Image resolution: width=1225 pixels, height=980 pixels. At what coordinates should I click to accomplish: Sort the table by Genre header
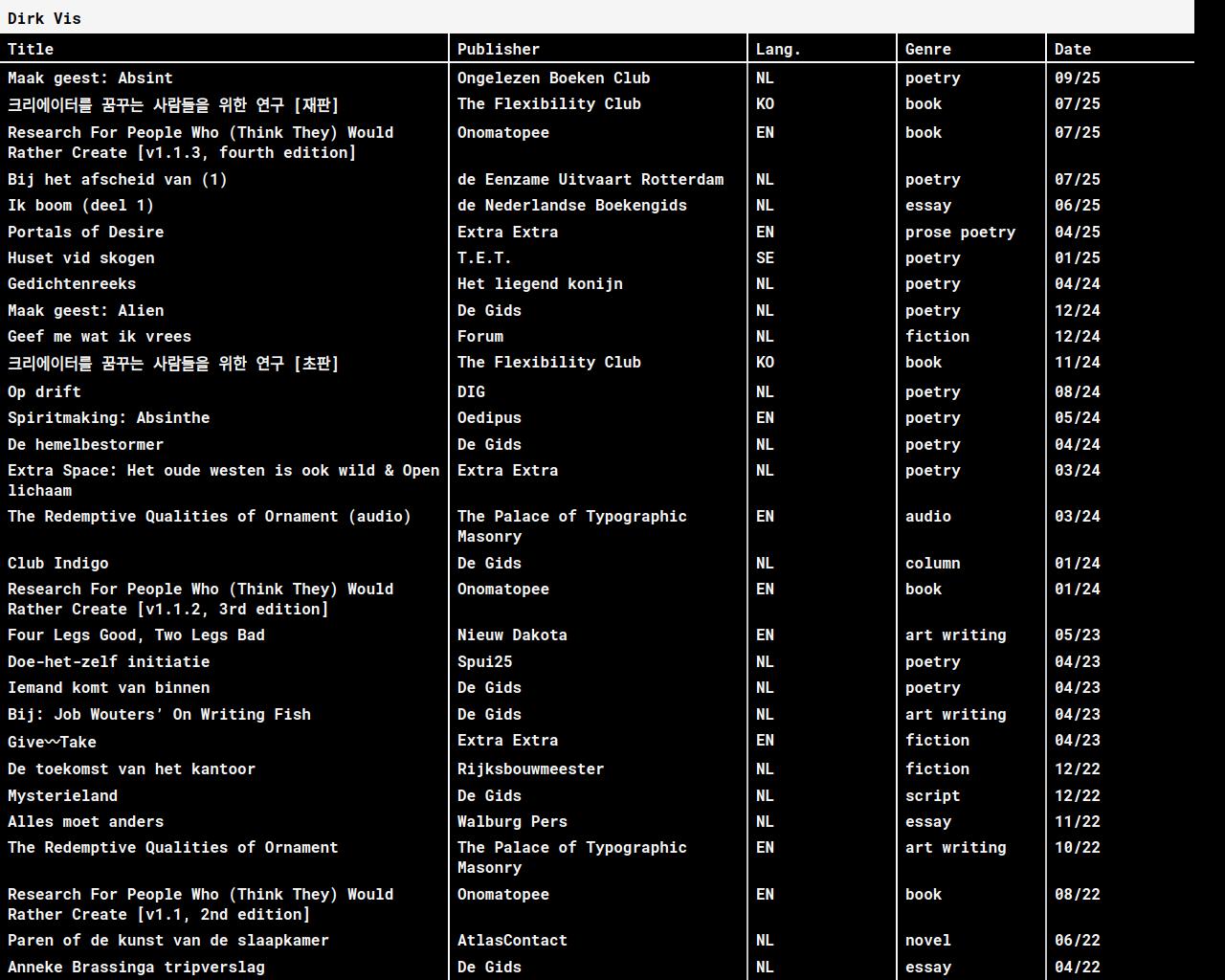pyautogui.click(x=927, y=49)
